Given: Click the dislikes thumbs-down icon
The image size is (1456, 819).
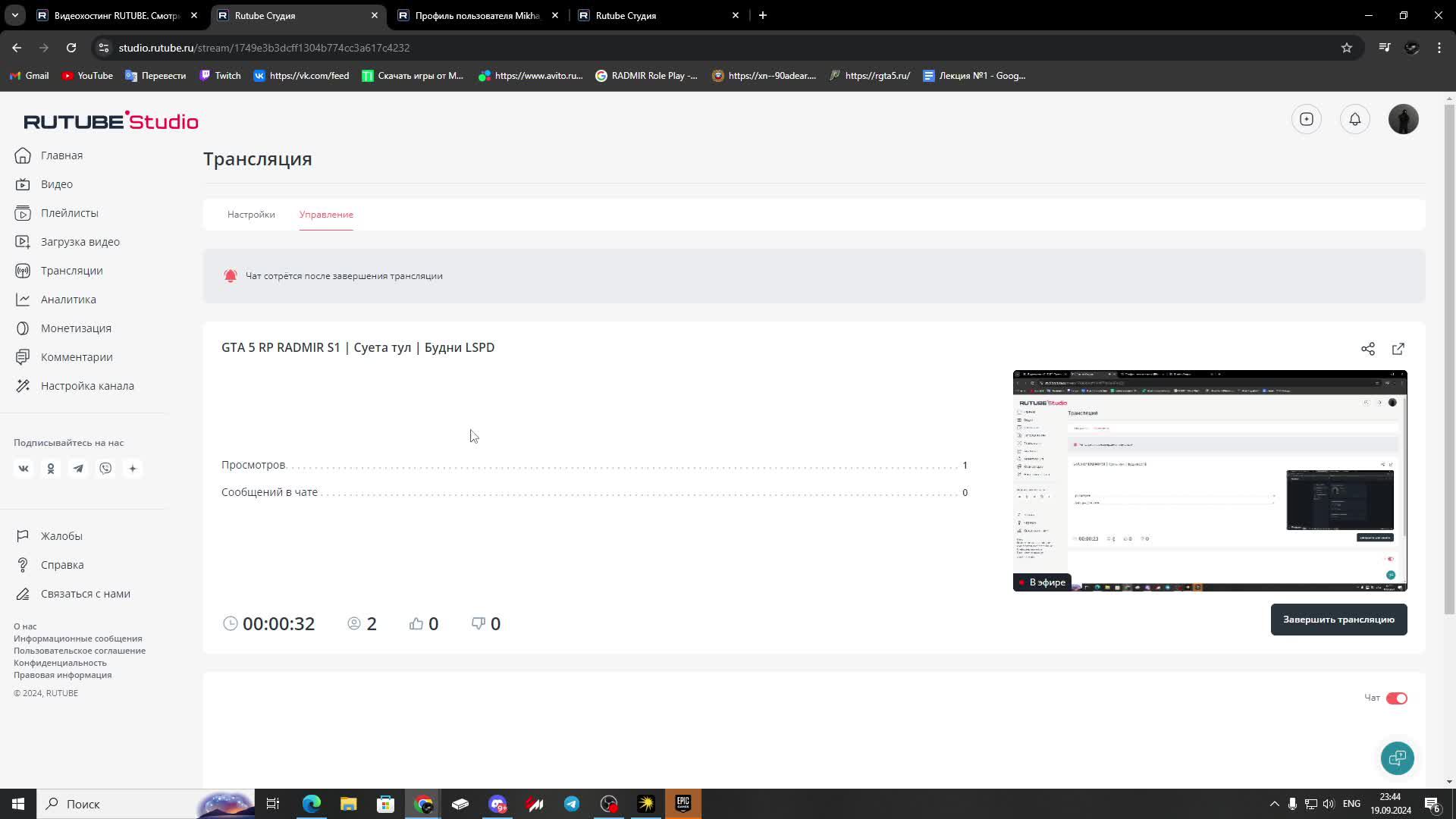Looking at the screenshot, I should coord(479,623).
